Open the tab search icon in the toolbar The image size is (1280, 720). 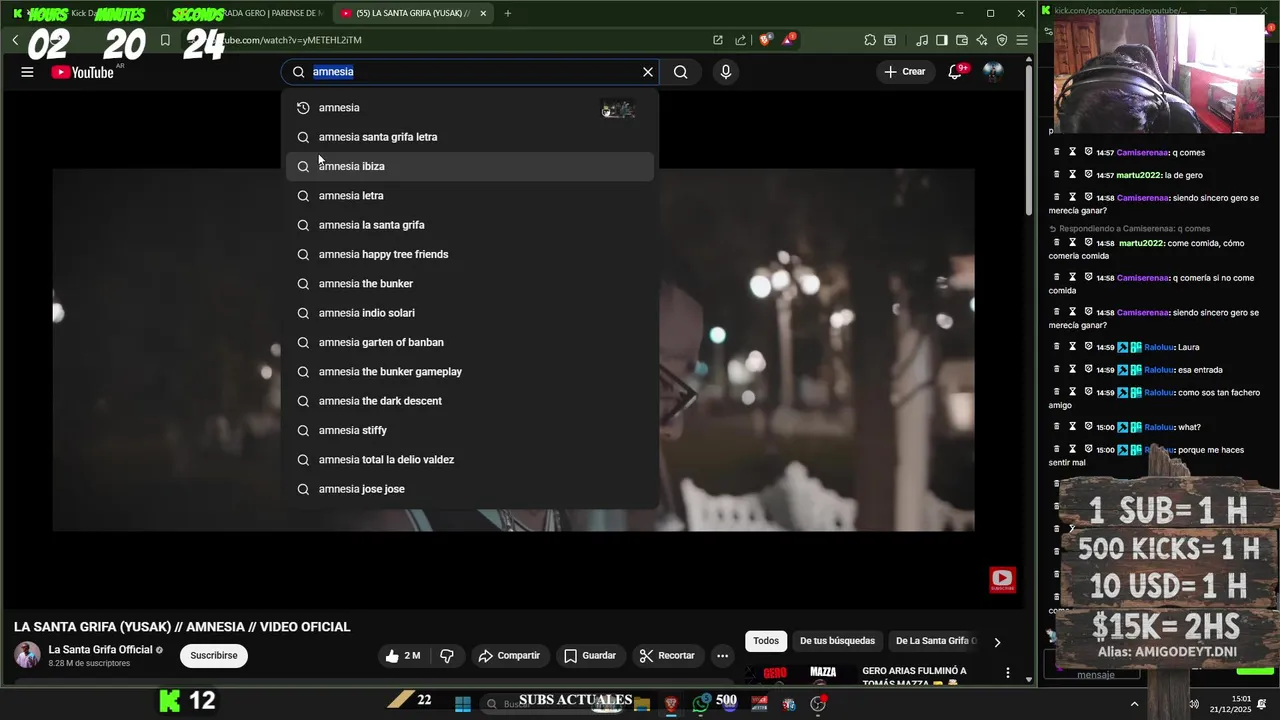click(890, 40)
